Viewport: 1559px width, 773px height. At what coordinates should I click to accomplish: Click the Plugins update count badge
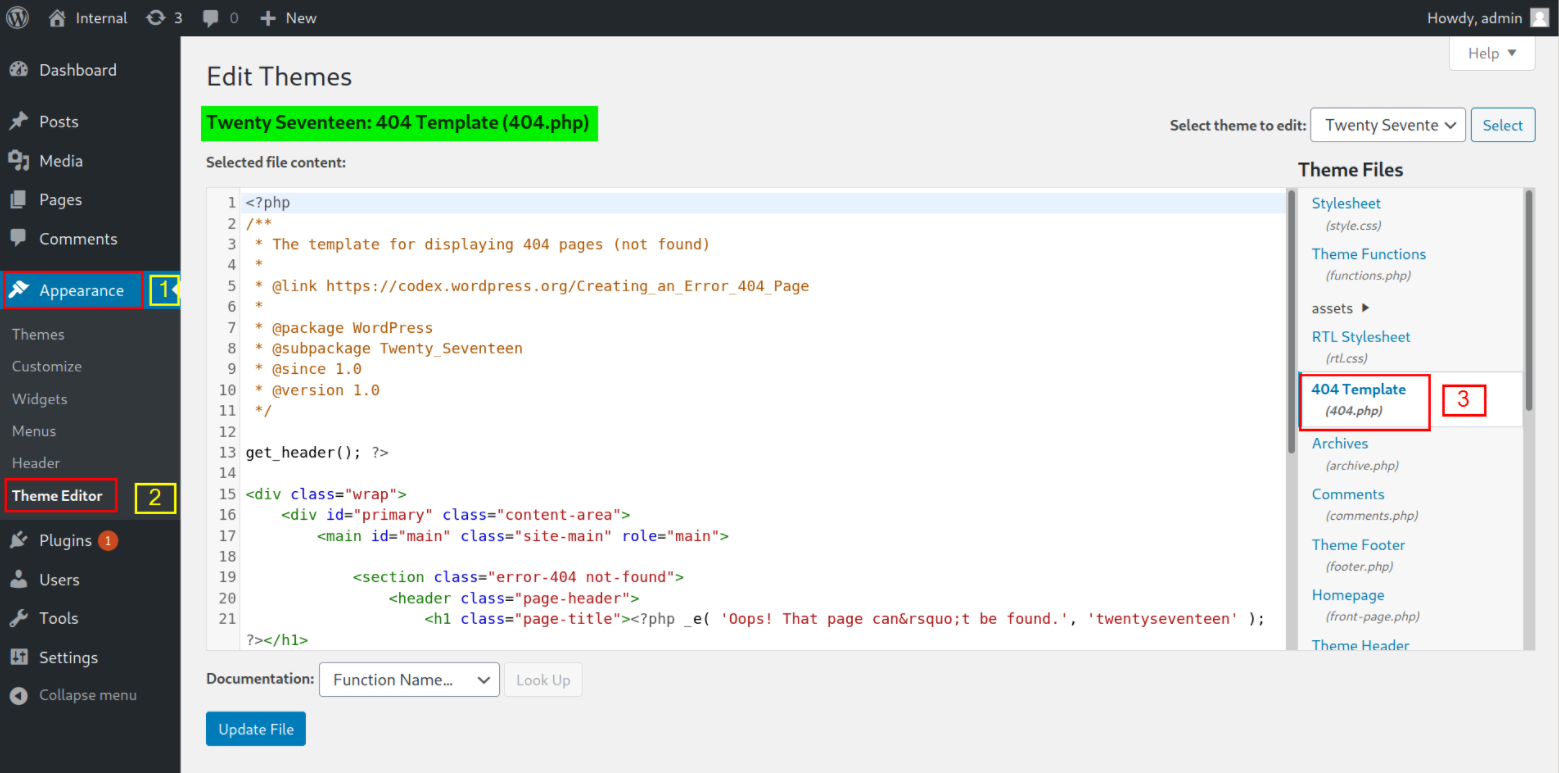[x=108, y=540]
